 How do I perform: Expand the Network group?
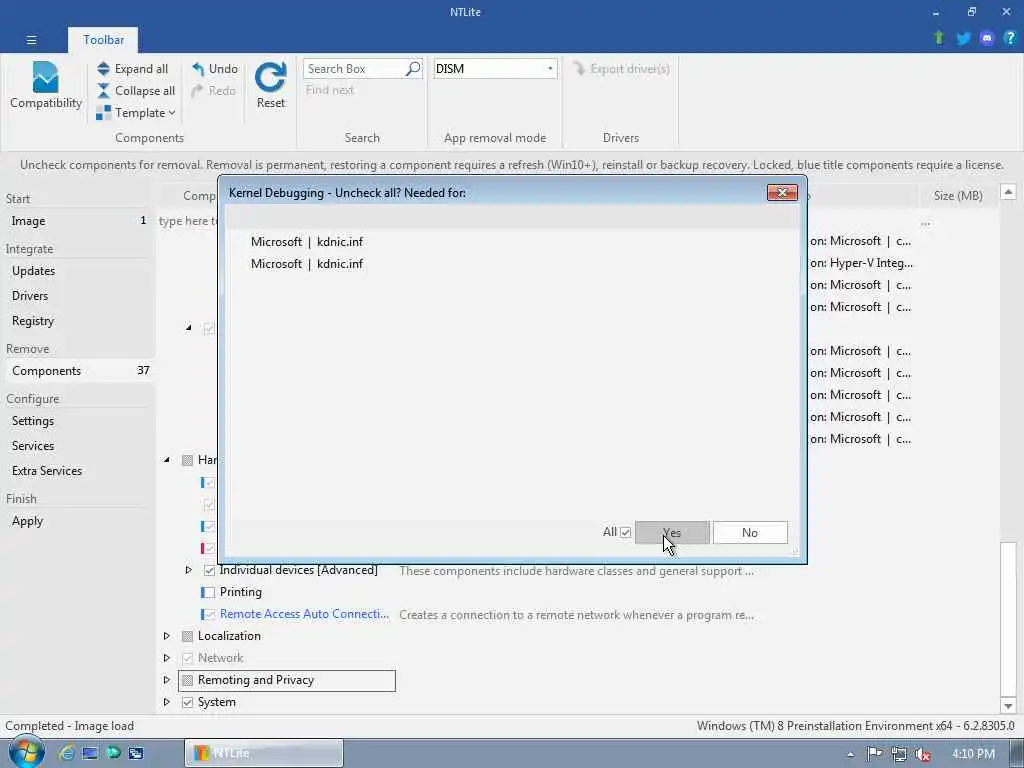click(x=167, y=658)
